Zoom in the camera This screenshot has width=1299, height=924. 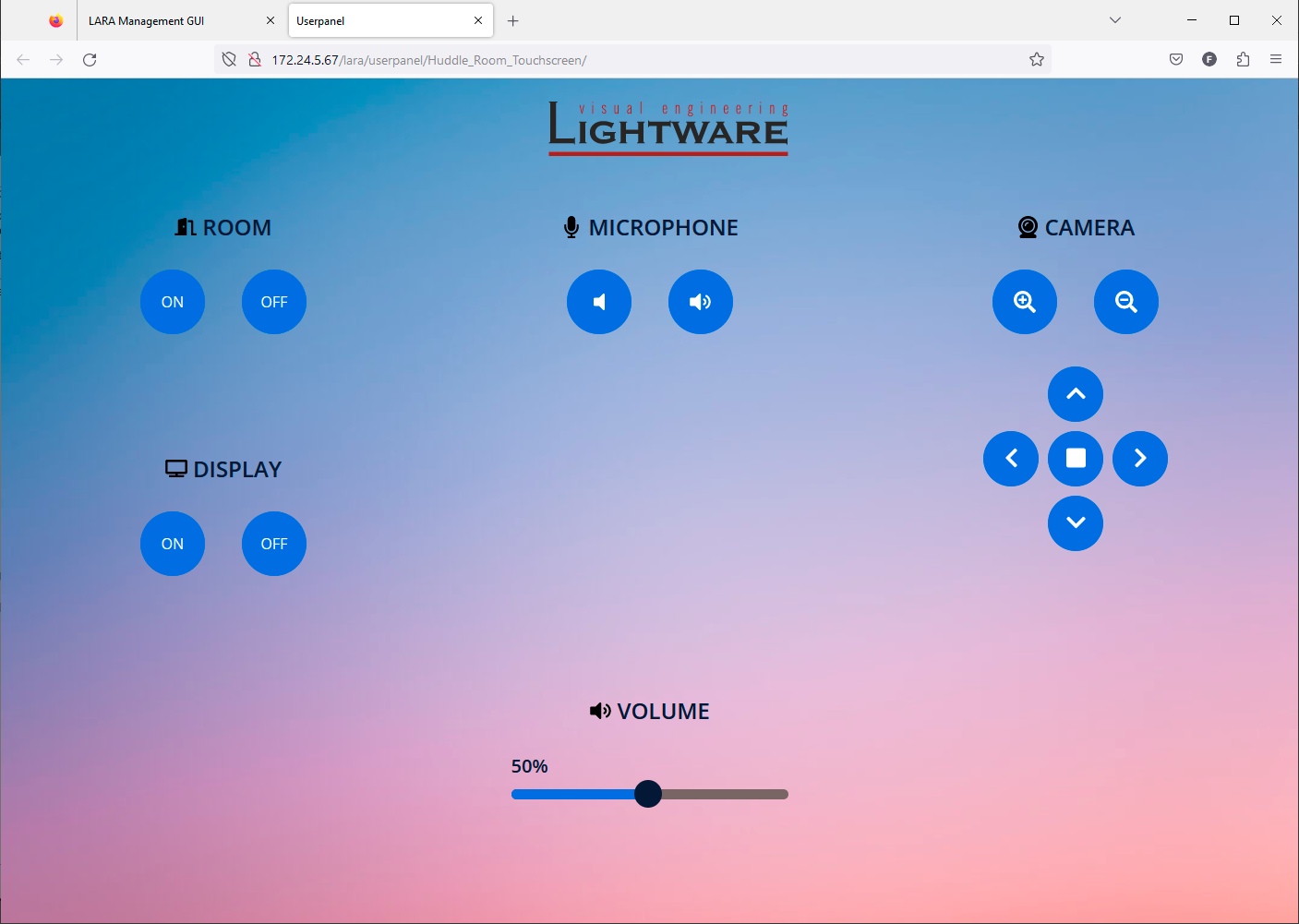[x=1024, y=302]
